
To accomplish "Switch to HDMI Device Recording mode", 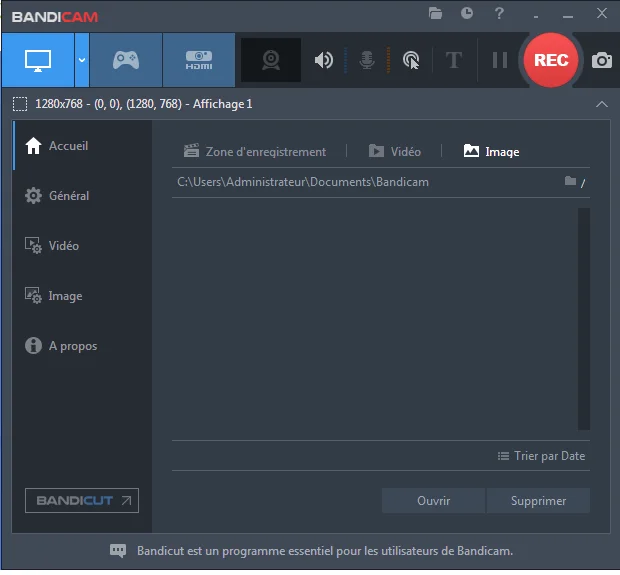I will click(x=199, y=60).
